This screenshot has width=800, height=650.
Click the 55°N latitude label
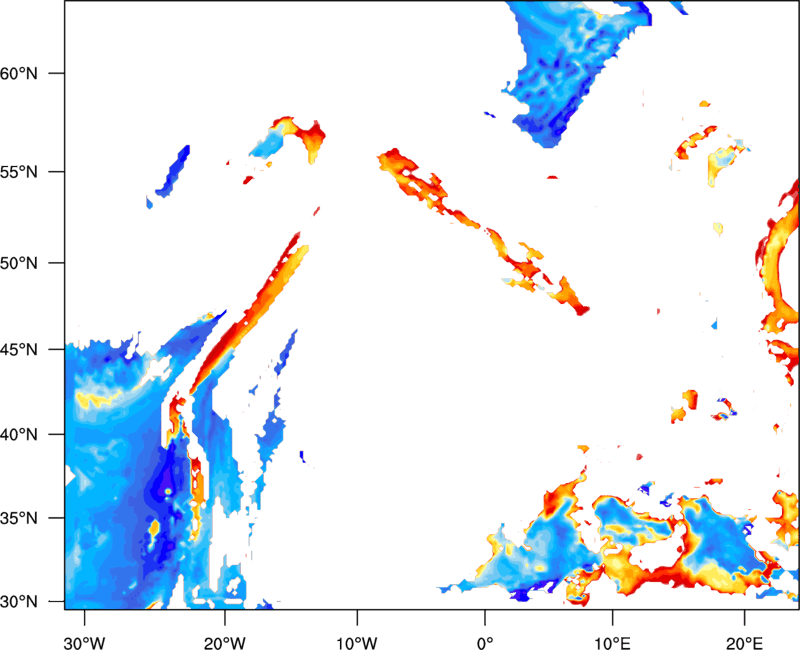click(19, 172)
